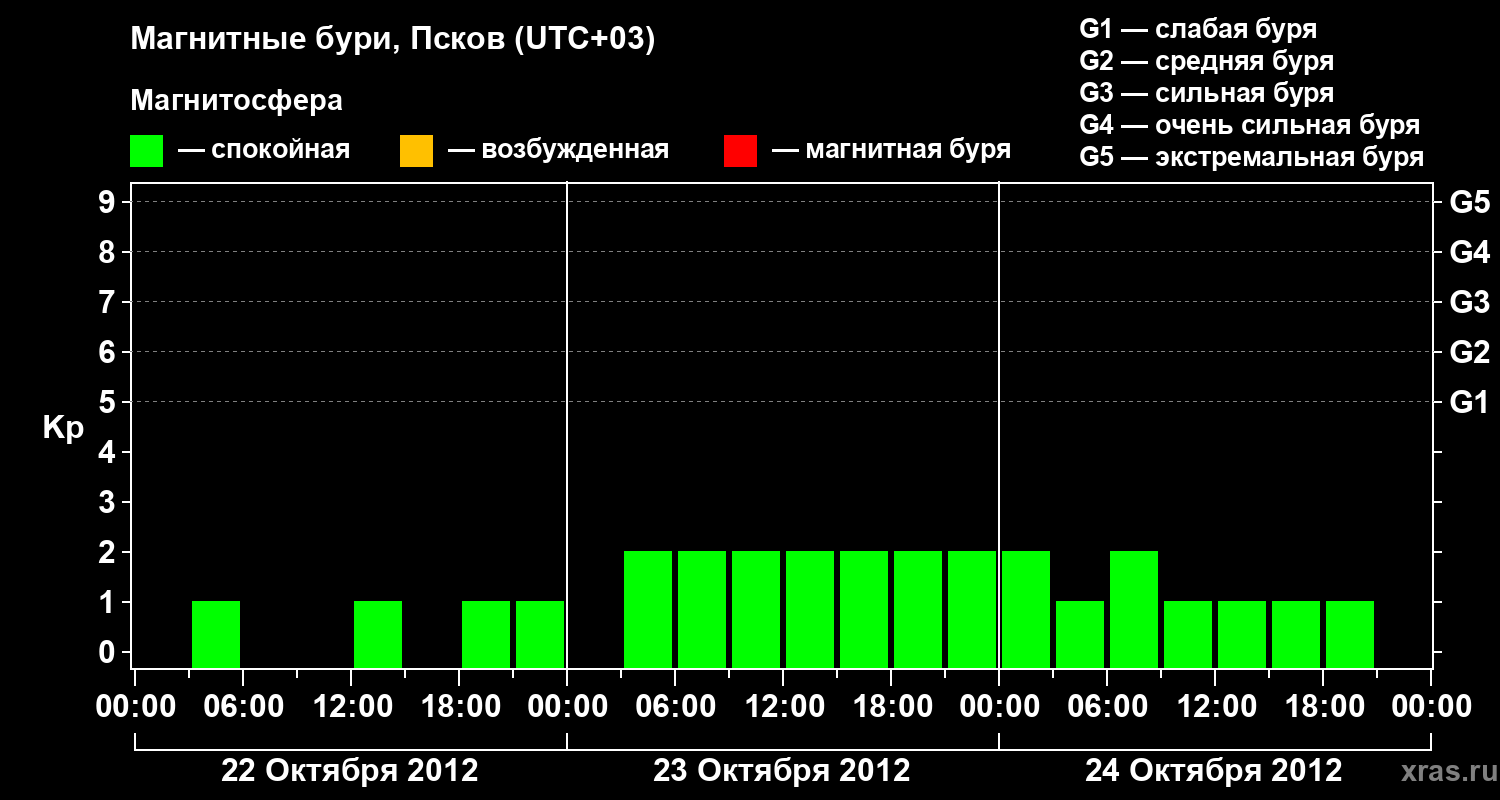The height and width of the screenshot is (800, 1500).
Task: Click the '24 Октября 2012' date label
Action: 1214,771
